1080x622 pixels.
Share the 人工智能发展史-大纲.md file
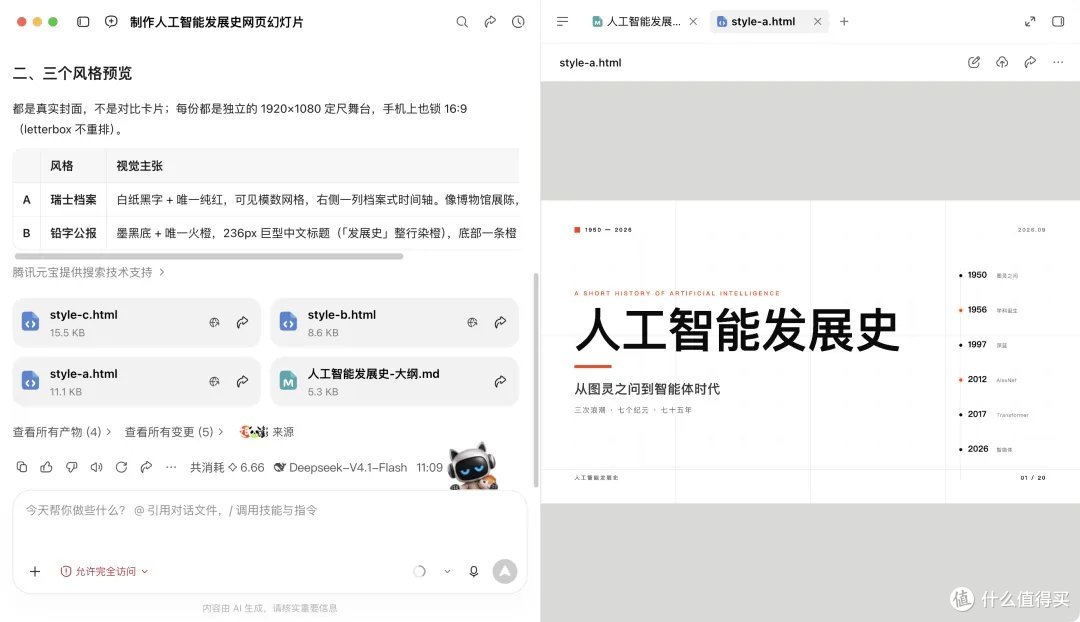(x=501, y=382)
